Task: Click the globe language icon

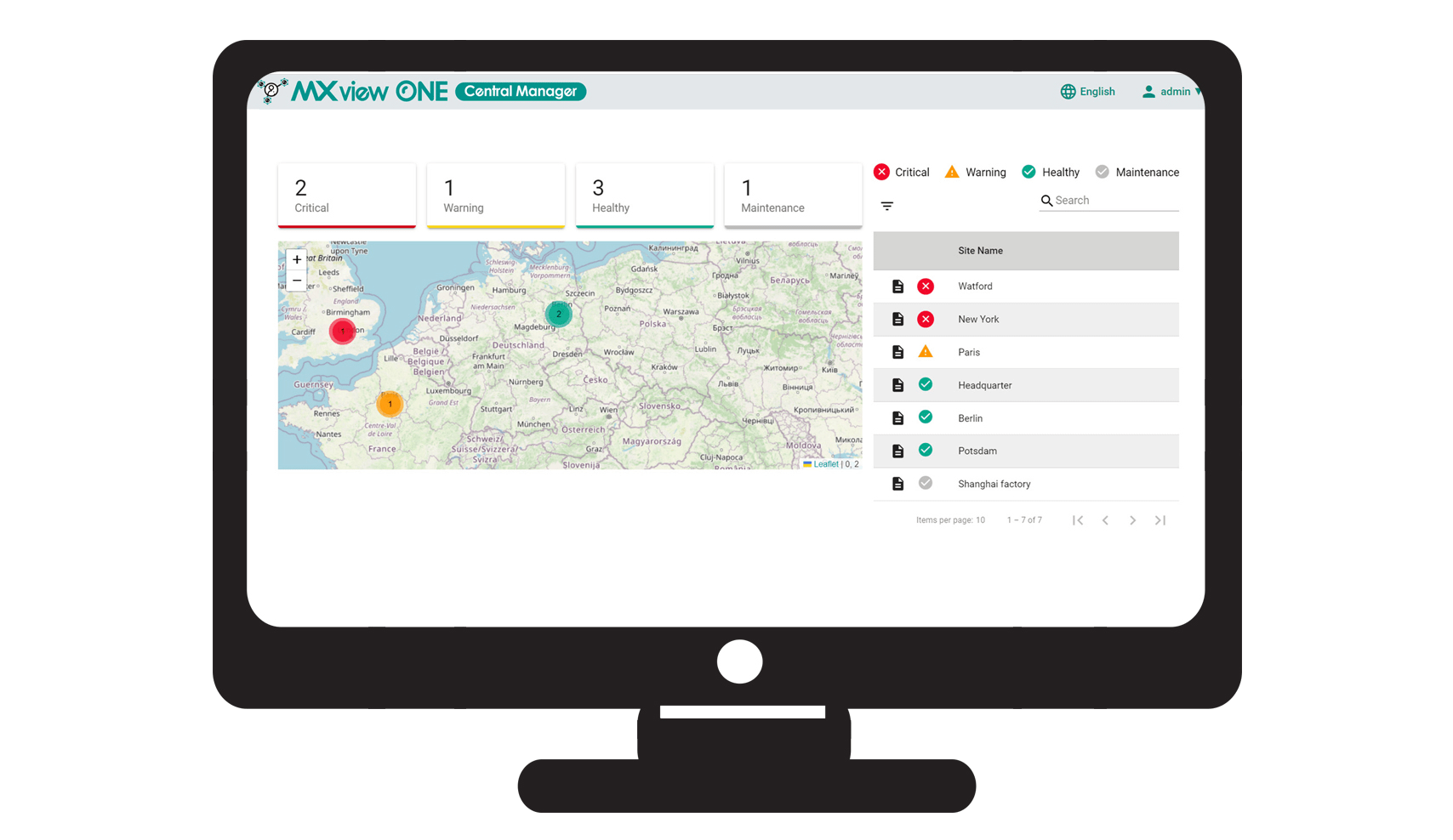Action: tap(1068, 92)
